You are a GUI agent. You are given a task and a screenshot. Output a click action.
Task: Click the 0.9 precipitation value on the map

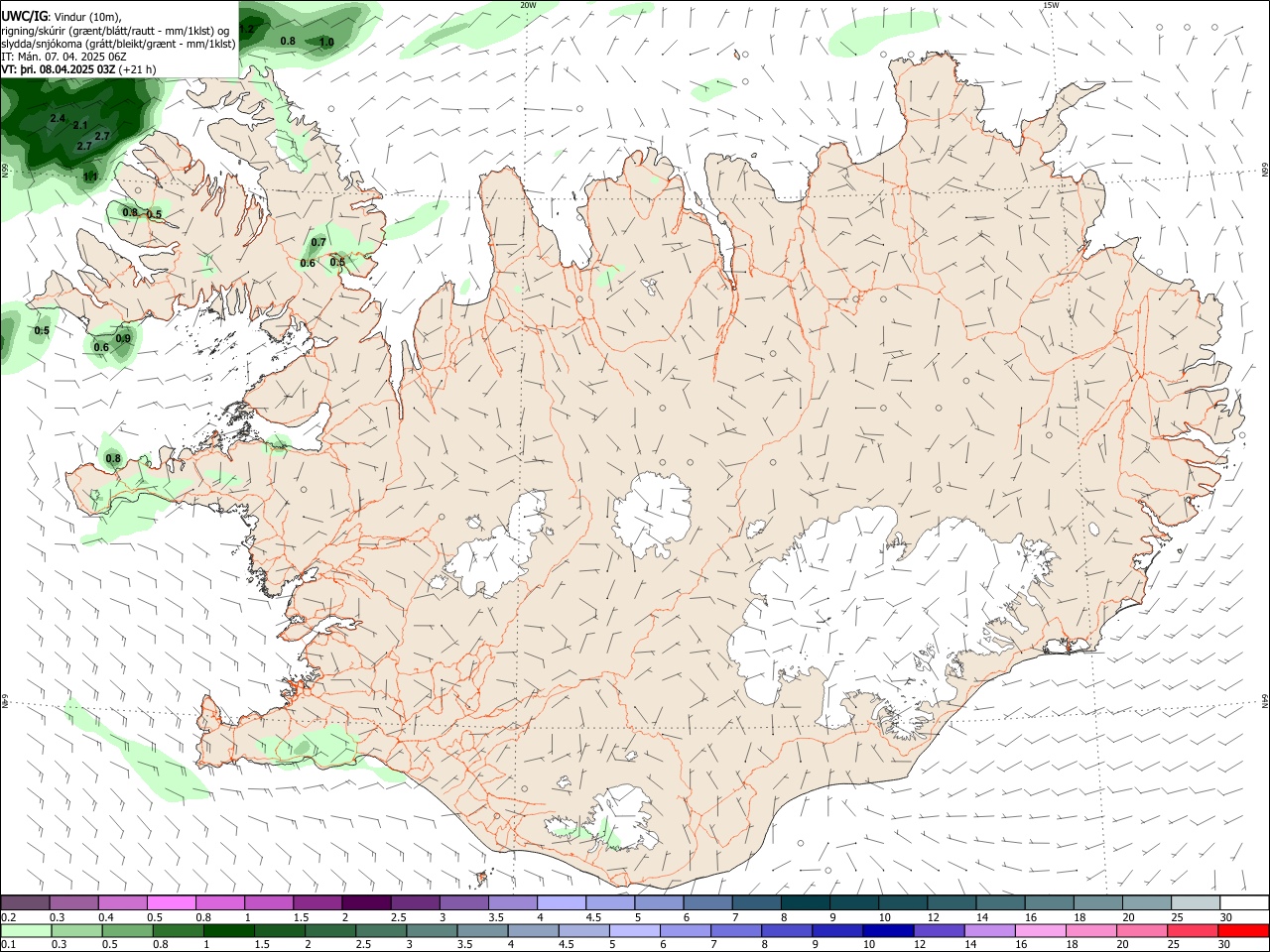click(x=123, y=339)
